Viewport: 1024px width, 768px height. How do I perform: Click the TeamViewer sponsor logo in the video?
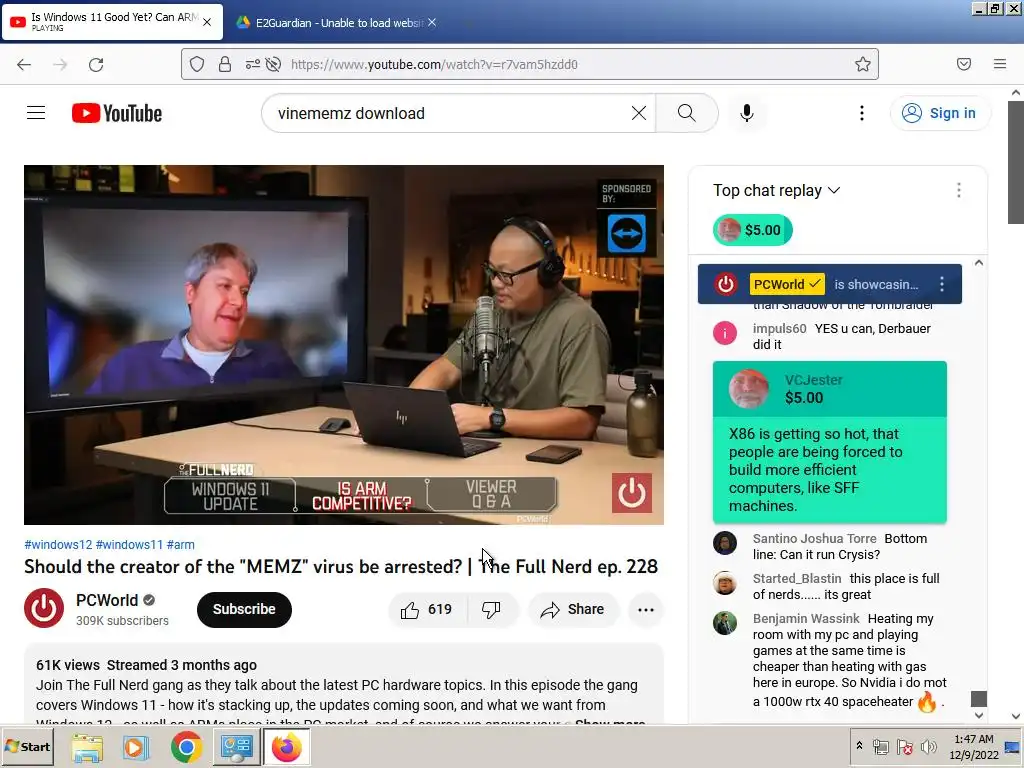click(626, 233)
